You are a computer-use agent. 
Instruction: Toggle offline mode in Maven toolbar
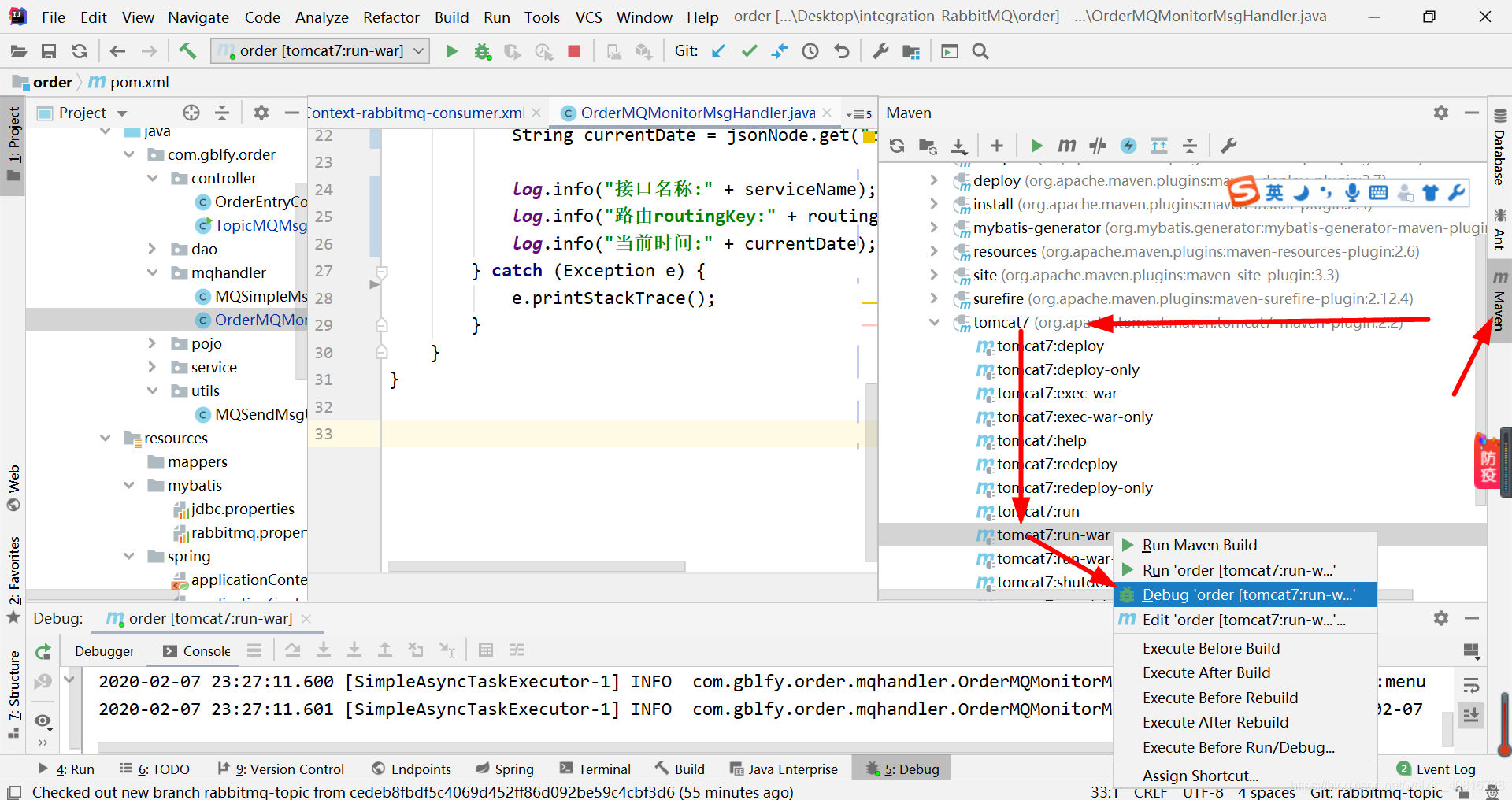[1098, 146]
